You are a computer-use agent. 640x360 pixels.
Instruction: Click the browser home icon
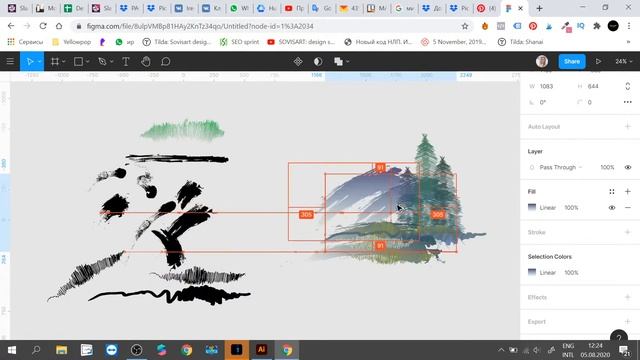[59, 26]
